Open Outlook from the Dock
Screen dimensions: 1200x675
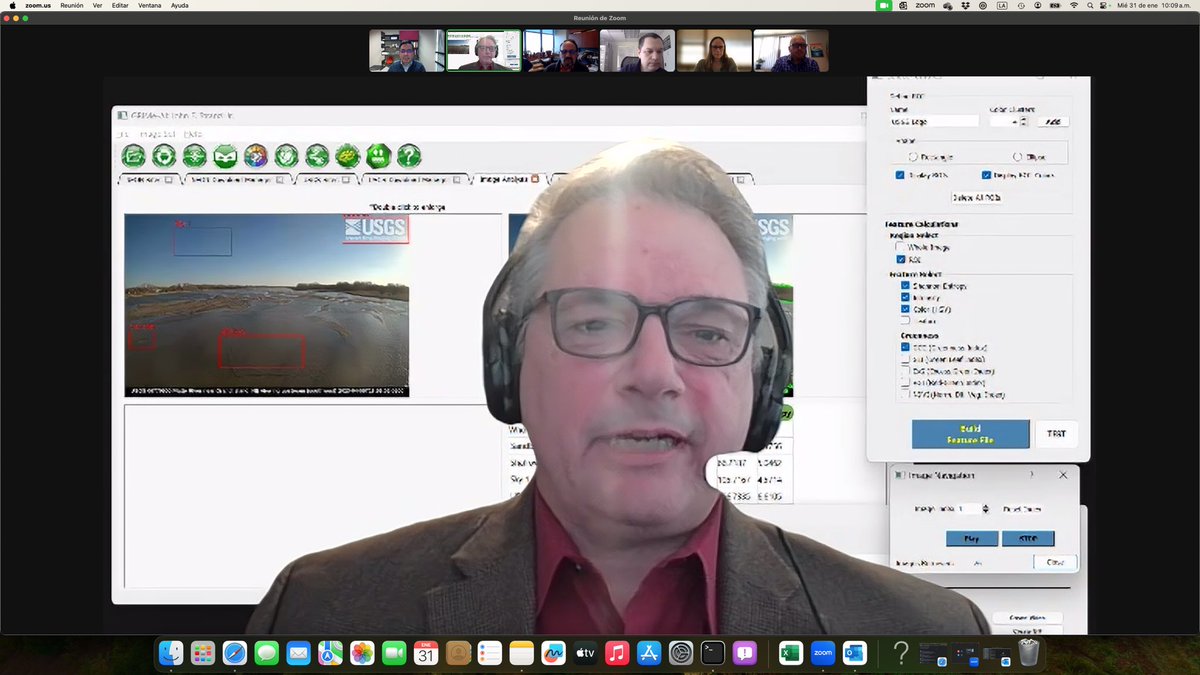(854, 653)
